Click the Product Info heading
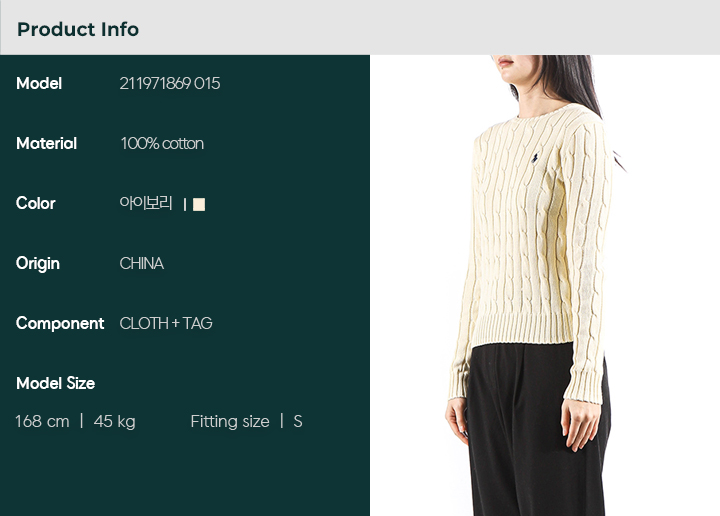Screen dimensions: 720x516 pyautogui.click(x=78, y=29)
